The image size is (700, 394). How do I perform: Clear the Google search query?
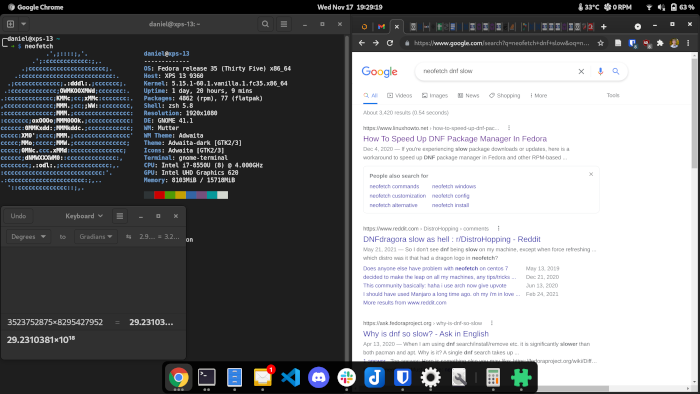coord(581,71)
